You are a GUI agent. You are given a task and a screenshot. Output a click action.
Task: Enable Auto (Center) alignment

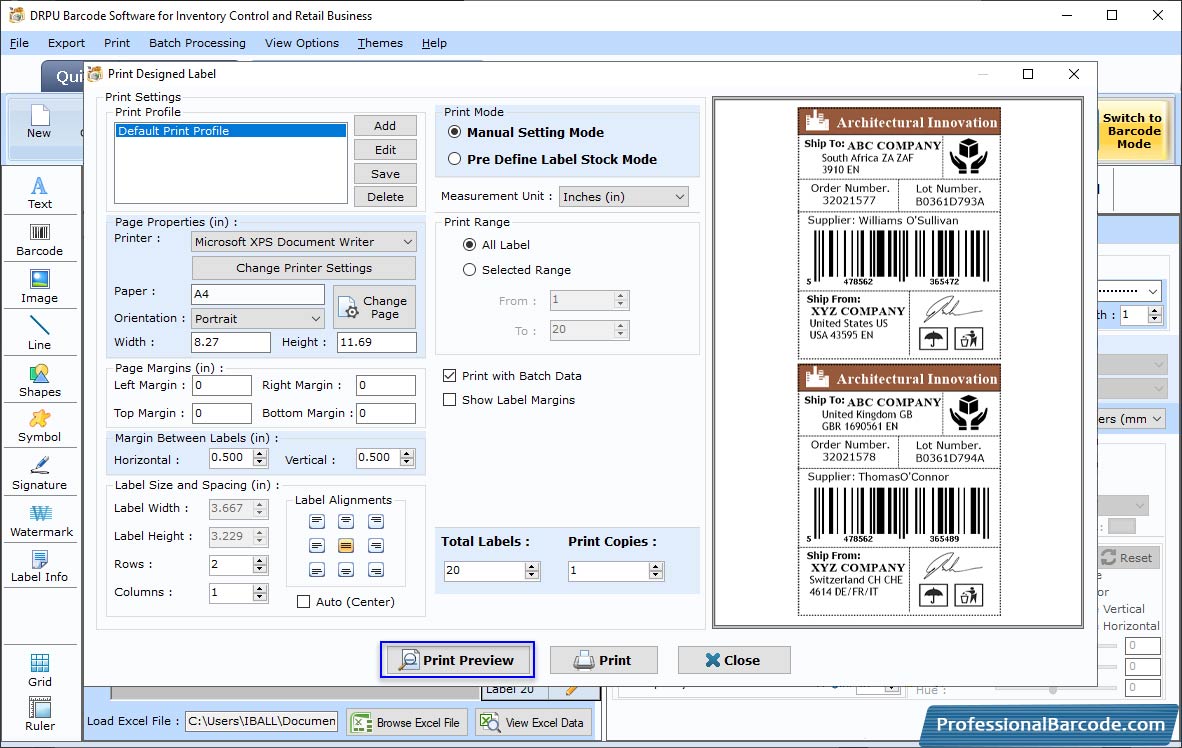point(303,602)
